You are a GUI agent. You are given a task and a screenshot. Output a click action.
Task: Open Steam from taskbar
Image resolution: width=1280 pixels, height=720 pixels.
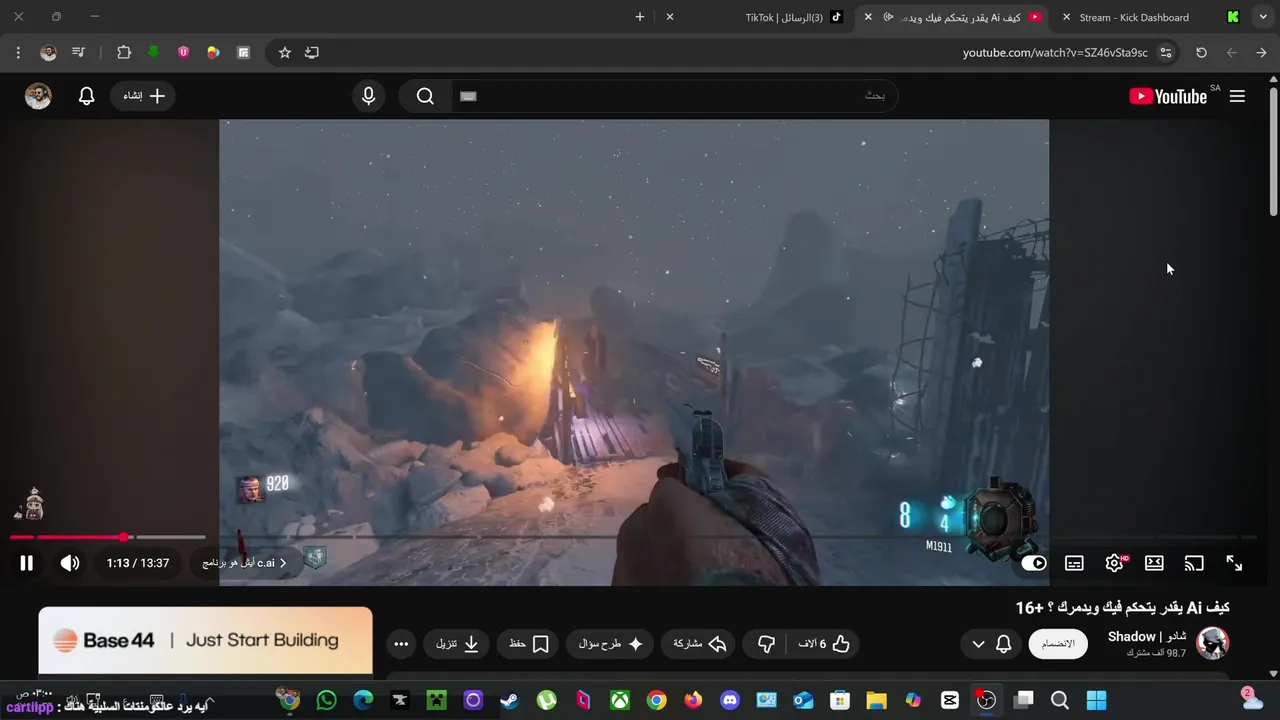[x=510, y=700]
